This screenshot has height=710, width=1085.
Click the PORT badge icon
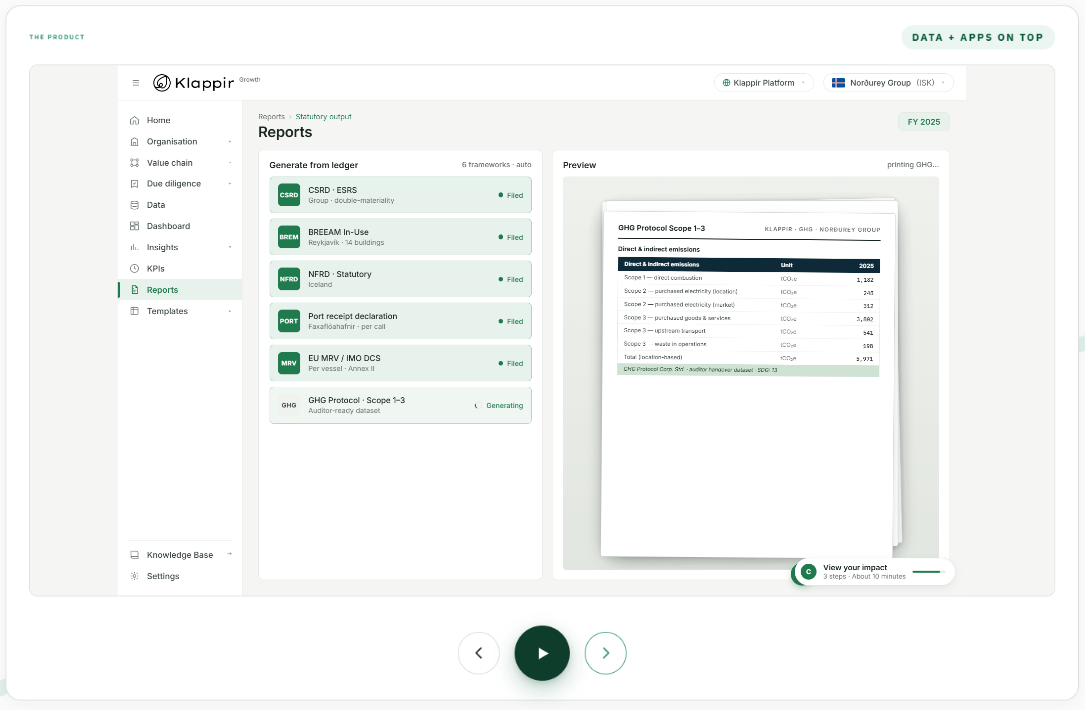click(289, 321)
